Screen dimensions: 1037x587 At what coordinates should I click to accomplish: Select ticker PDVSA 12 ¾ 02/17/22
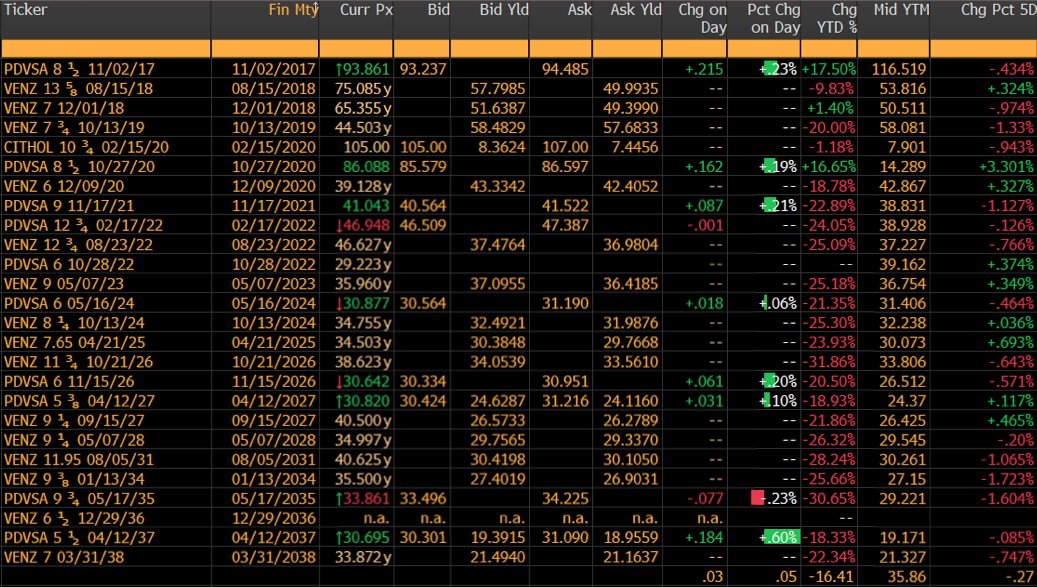click(x=83, y=225)
